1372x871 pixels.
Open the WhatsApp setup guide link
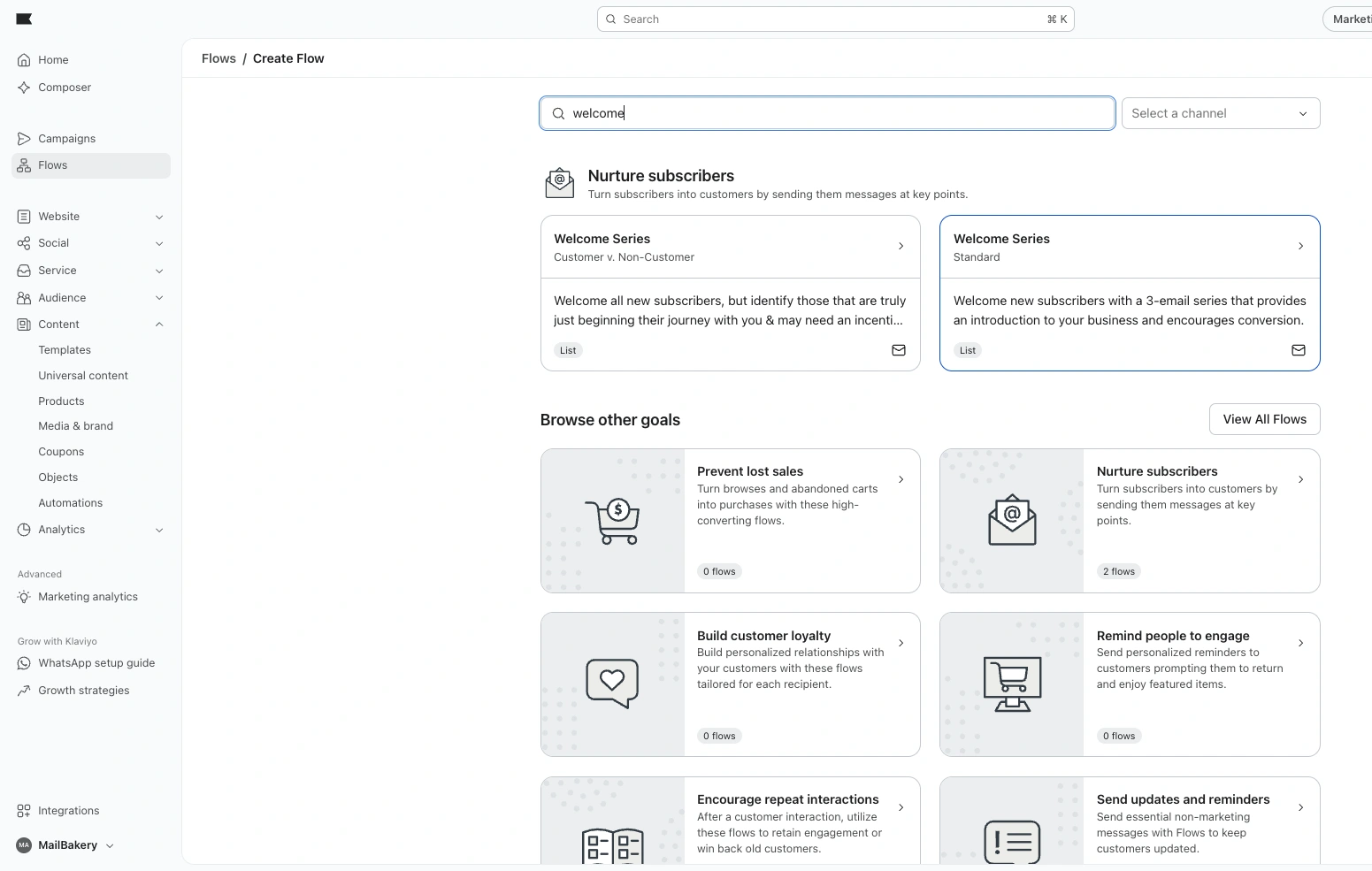(x=96, y=663)
